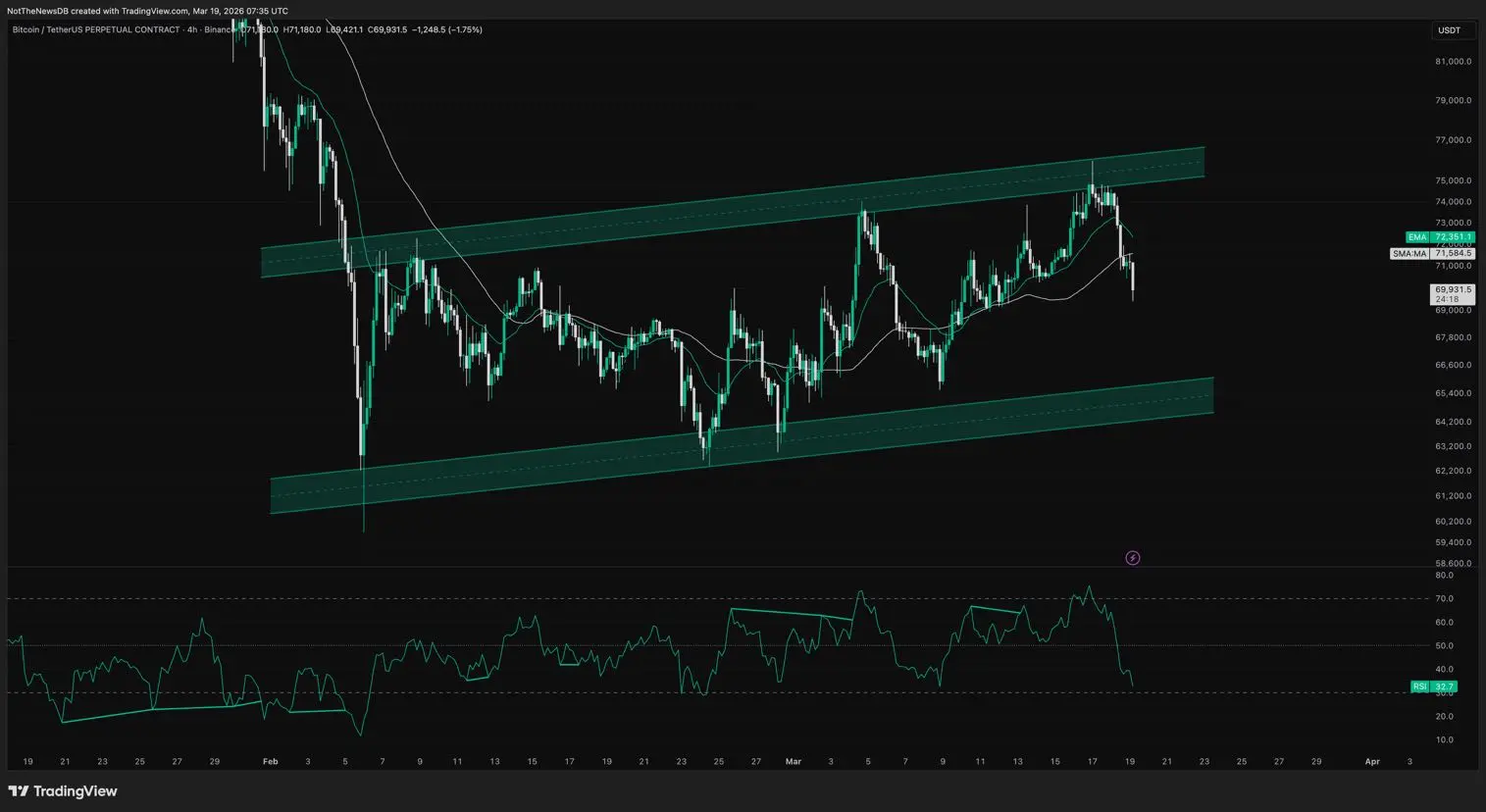Click the Mar label on time axis
The image size is (1486, 812).
pos(793,761)
